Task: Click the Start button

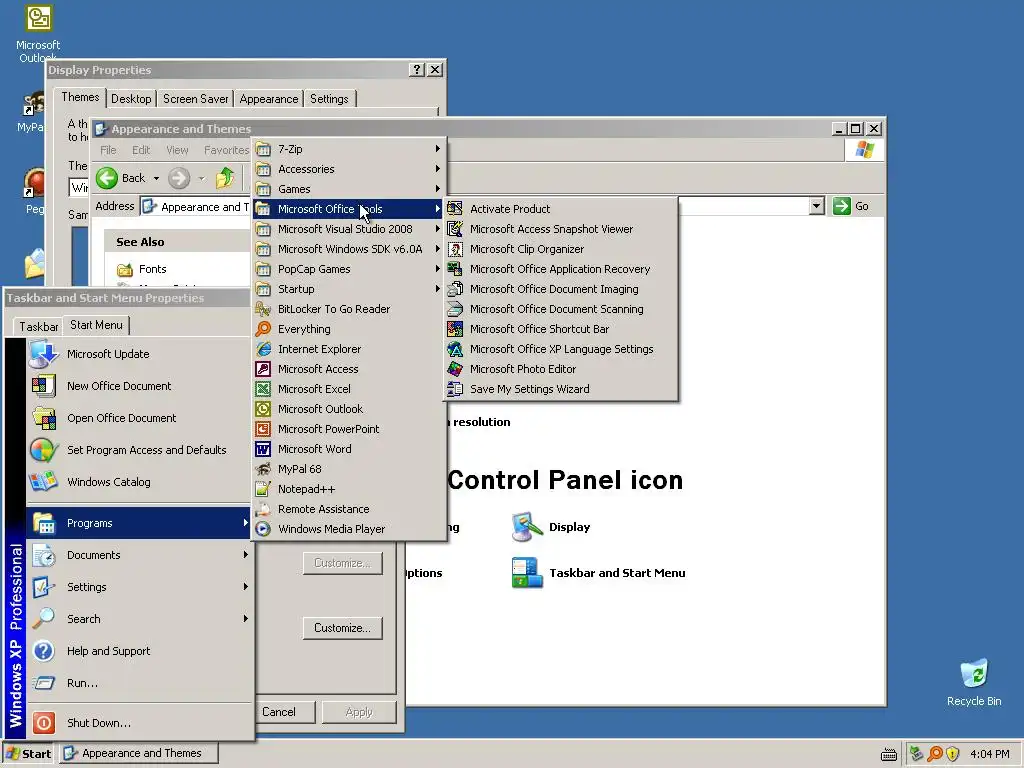Action: (29, 754)
